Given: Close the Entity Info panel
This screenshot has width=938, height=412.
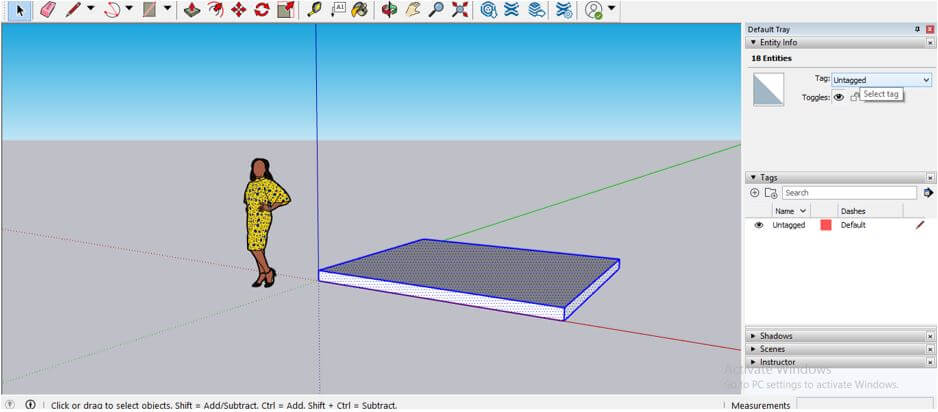Looking at the screenshot, I should 930,43.
